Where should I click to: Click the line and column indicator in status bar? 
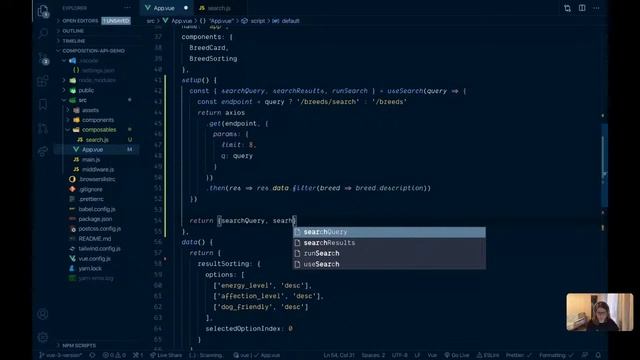tap(338, 355)
